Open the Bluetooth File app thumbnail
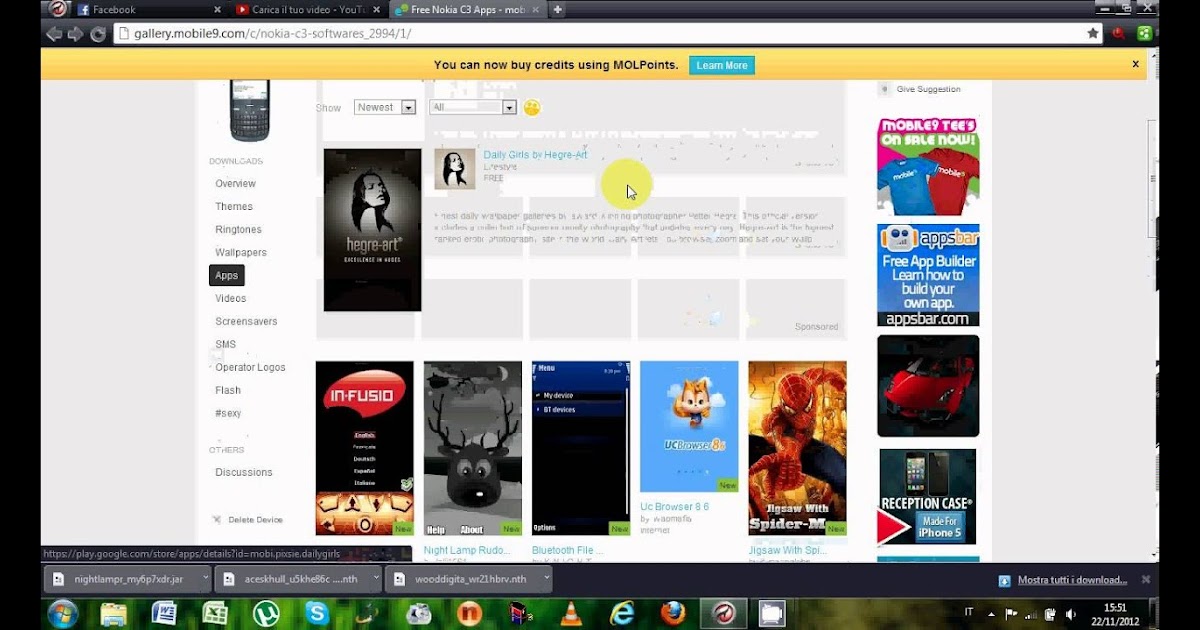This screenshot has width=1200, height=630. click(580, 448)
